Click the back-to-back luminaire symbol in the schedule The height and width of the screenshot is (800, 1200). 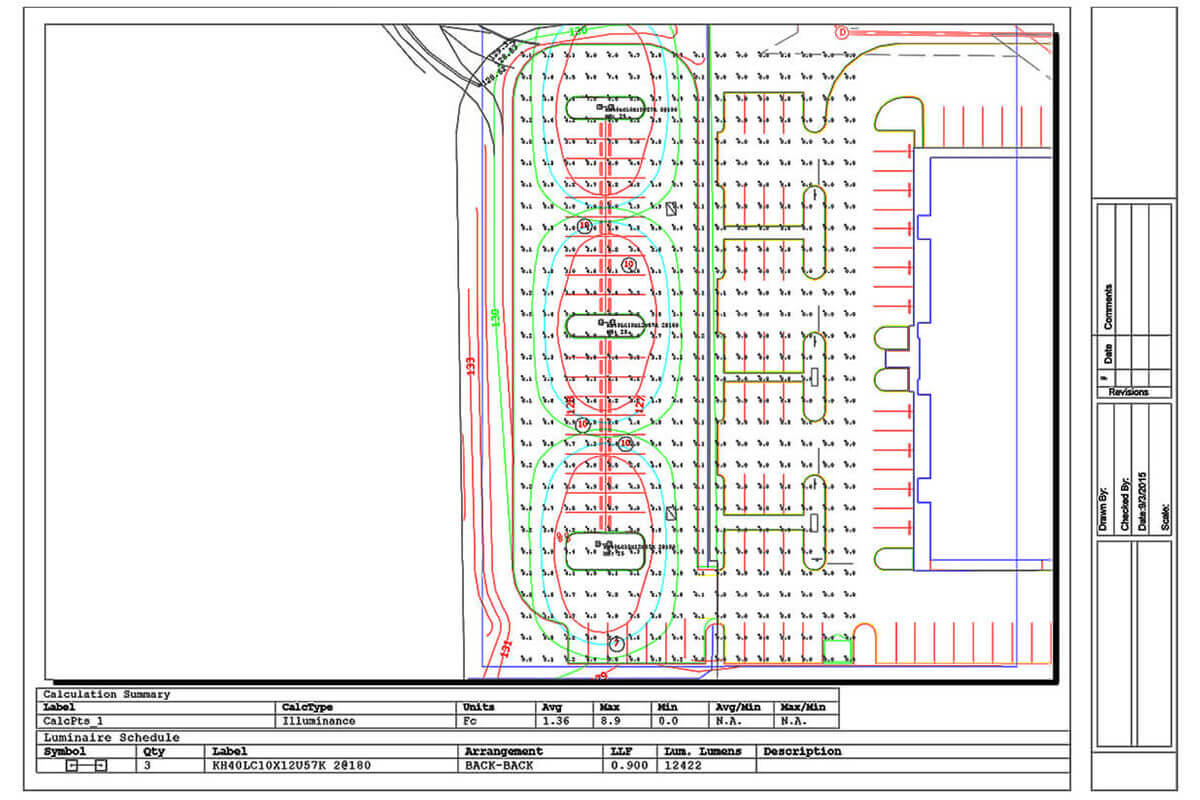pos(86,766)
